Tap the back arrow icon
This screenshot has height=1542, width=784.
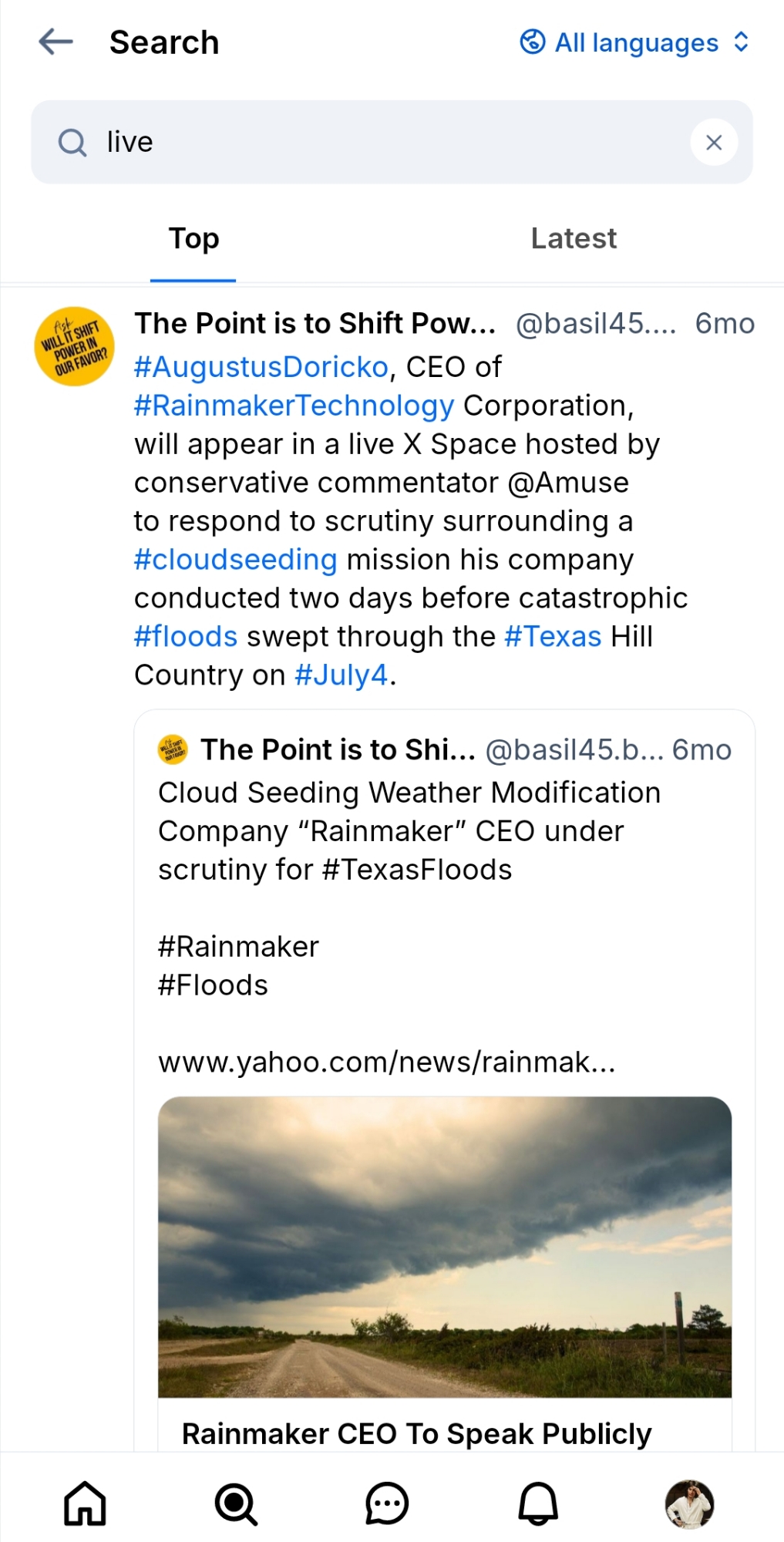tap(56, 42)
